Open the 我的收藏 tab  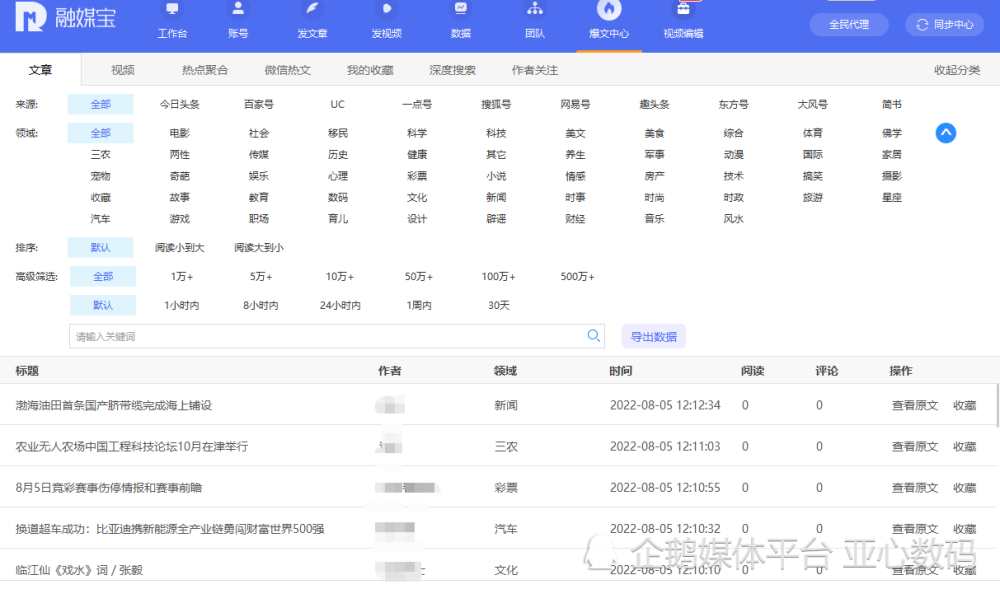click(x=370, y=70)
